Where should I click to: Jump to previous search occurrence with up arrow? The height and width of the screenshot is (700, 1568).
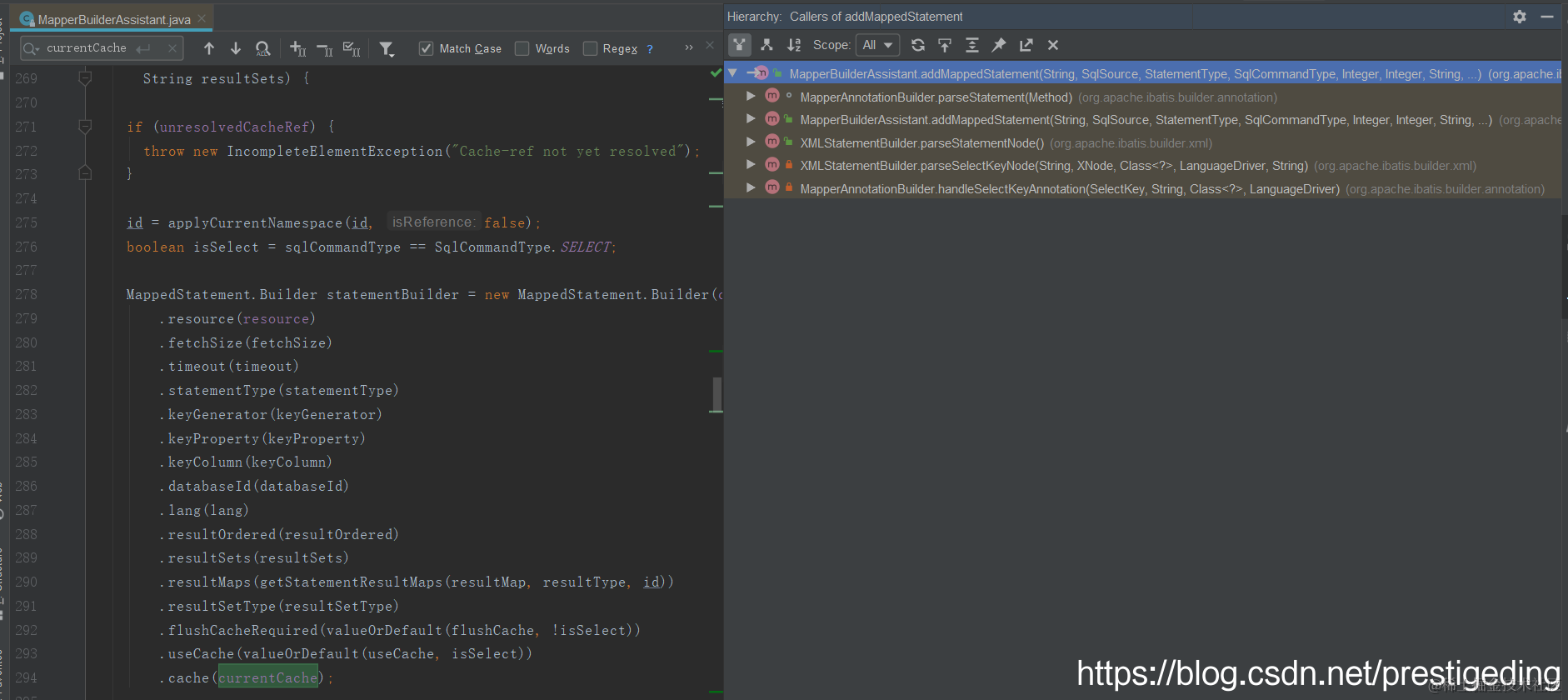[x=209, y=48]
